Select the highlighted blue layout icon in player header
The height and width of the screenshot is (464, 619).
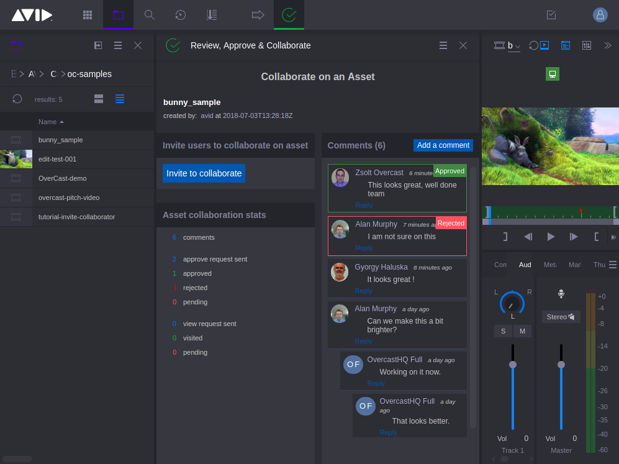coord(565,46)
